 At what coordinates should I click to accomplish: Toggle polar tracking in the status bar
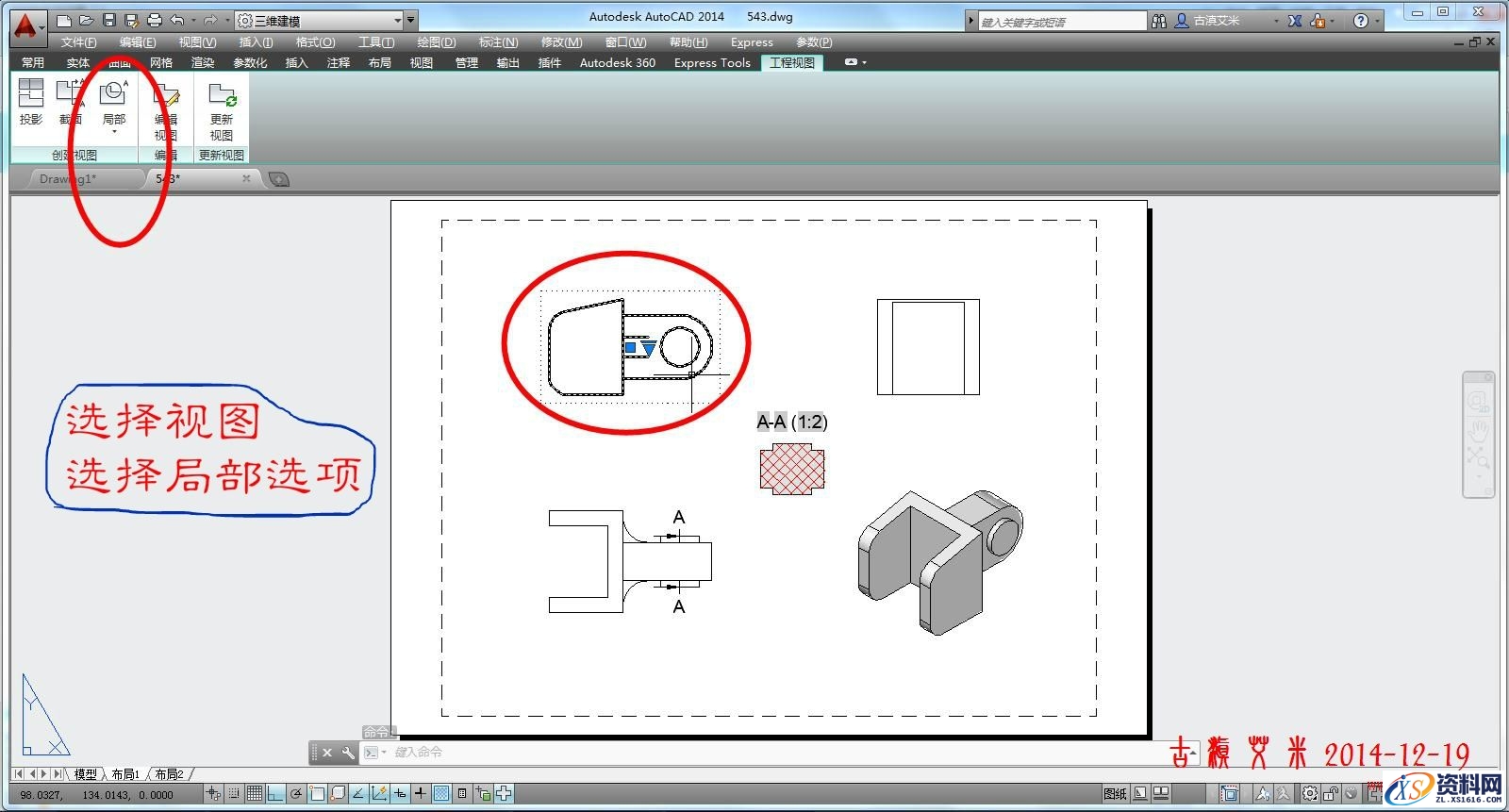point(296,794)
